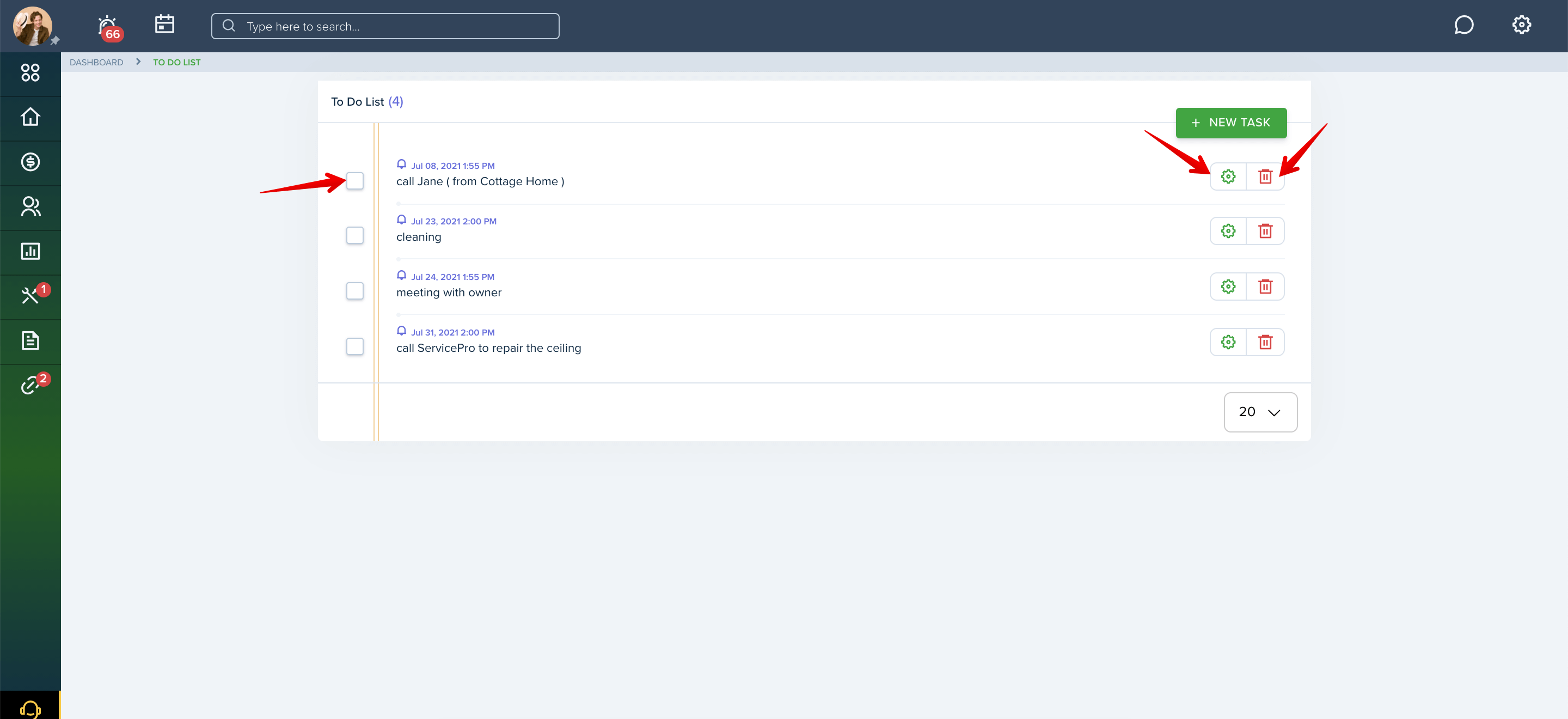Go to the home icon in sidebar
Screen dimensions: 1568x719
pos(30,117)
